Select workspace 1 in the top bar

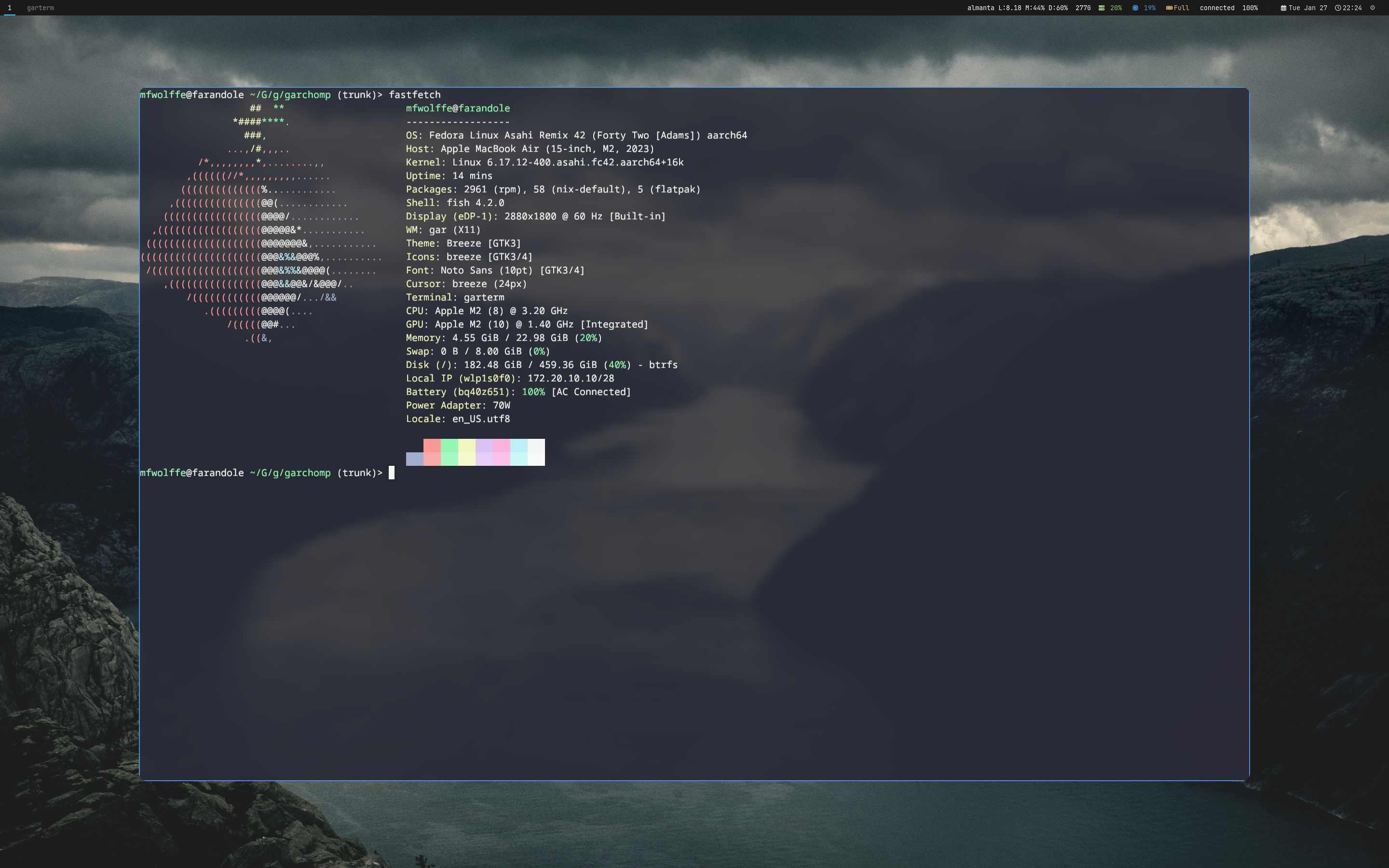pyautogui.click(x=9, y=8)
